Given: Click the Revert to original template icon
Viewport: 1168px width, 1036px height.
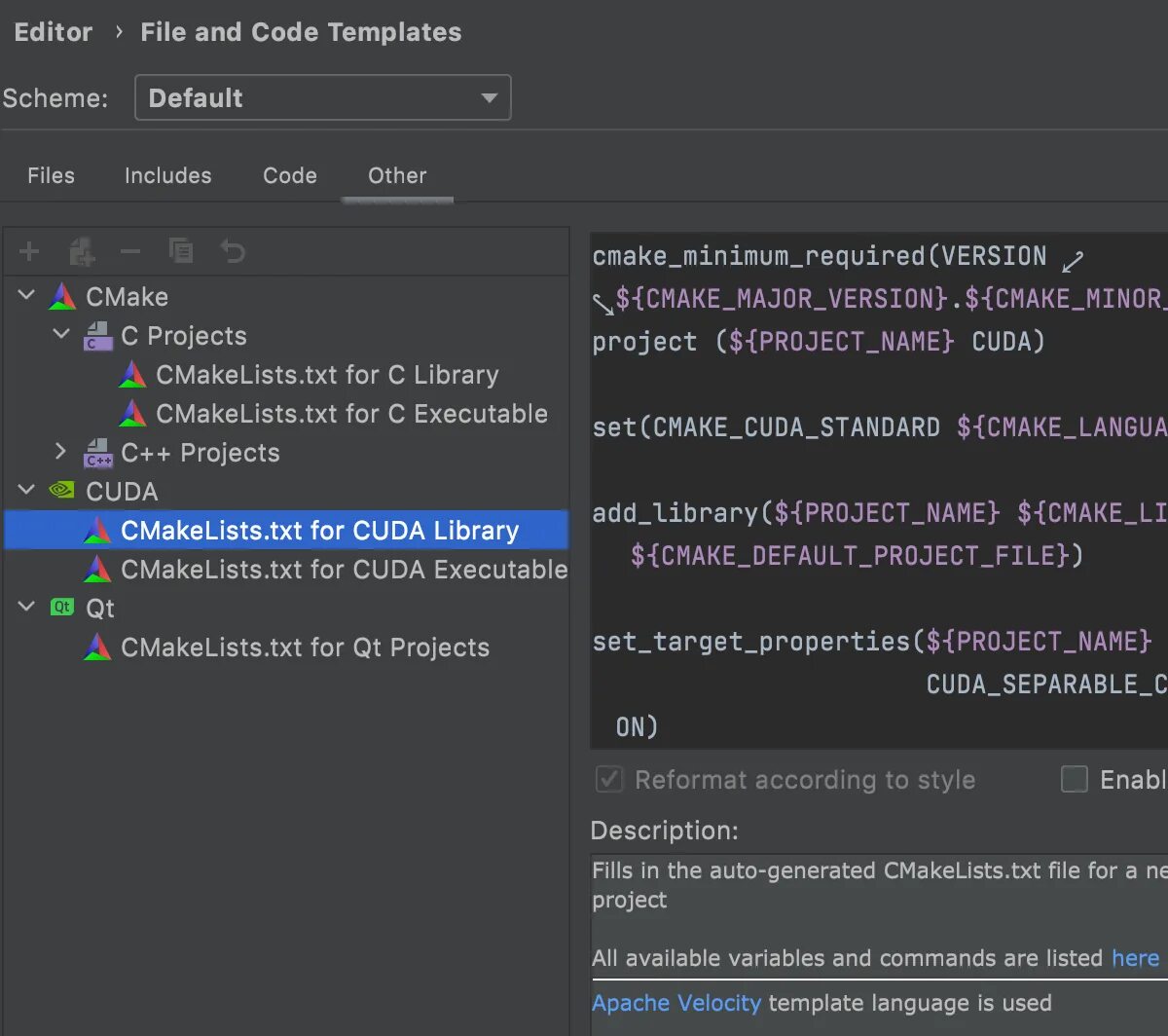Looking at the screenshot, I should (x=233, y=252).
